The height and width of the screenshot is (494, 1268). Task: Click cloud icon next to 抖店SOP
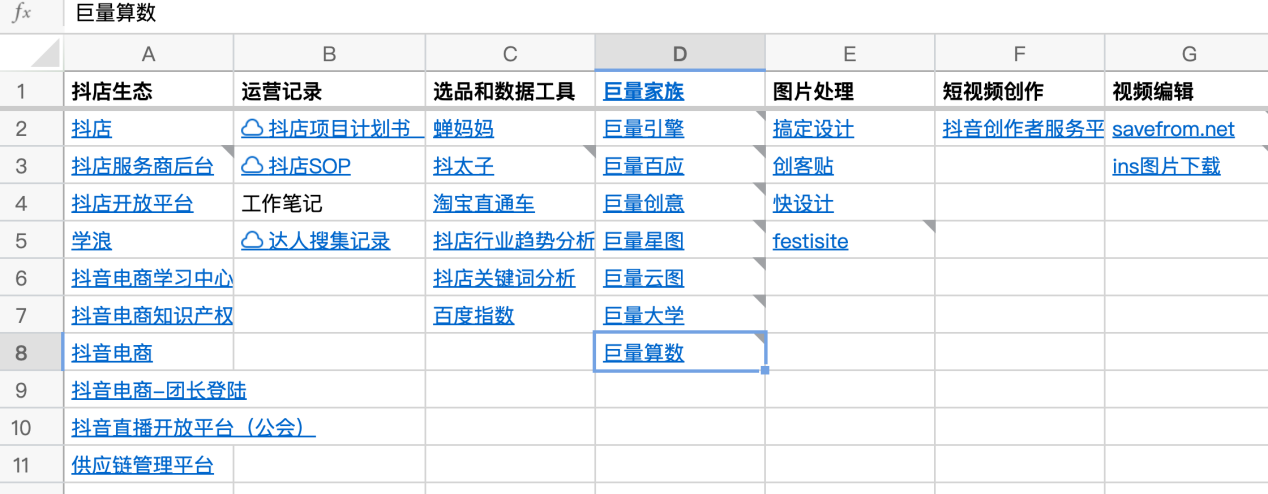pyautogui.click(x=252, y=166)
